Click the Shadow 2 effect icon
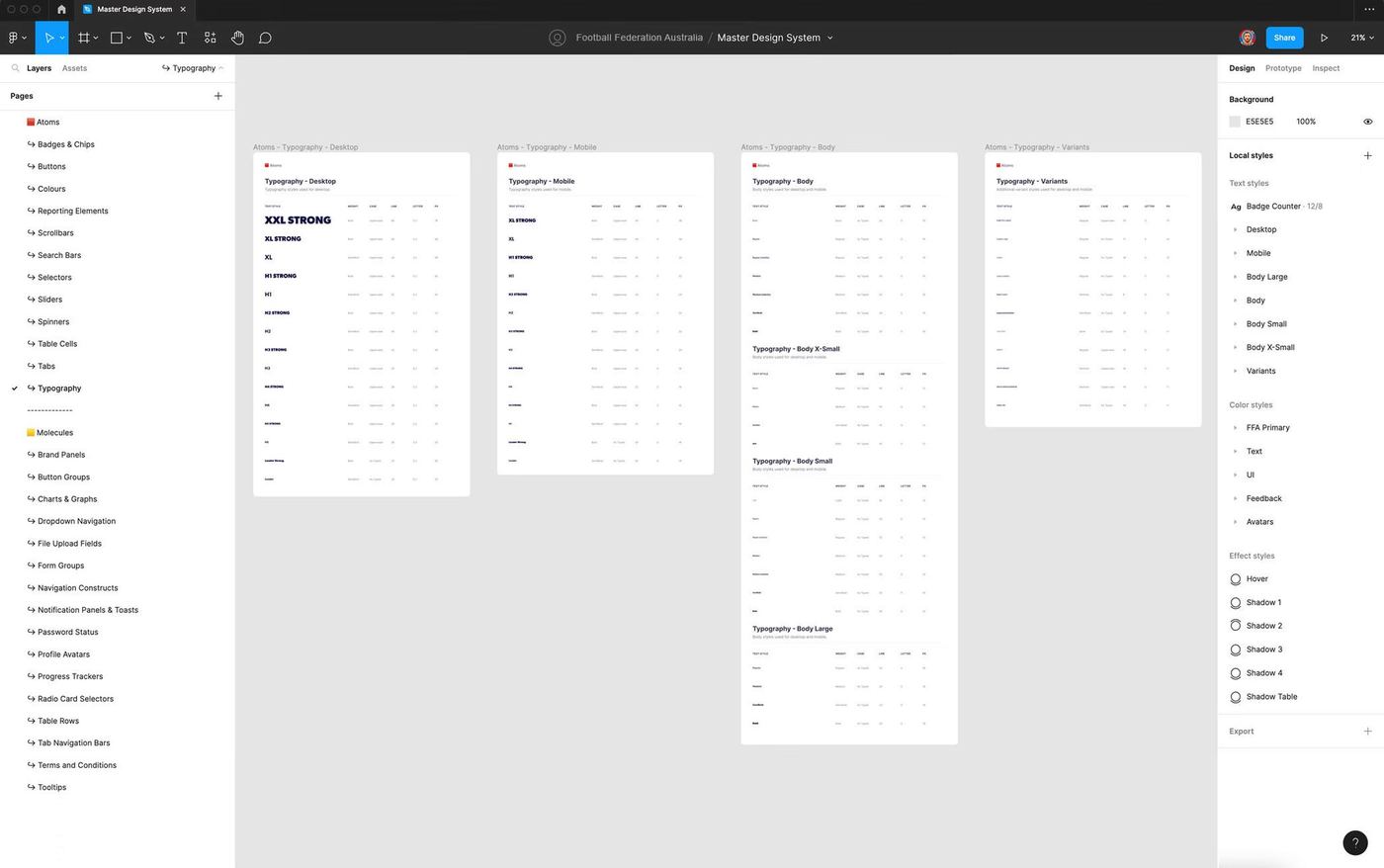Image resolution: width=1384 pixels, height=868 pixels. coord(1236,626)
